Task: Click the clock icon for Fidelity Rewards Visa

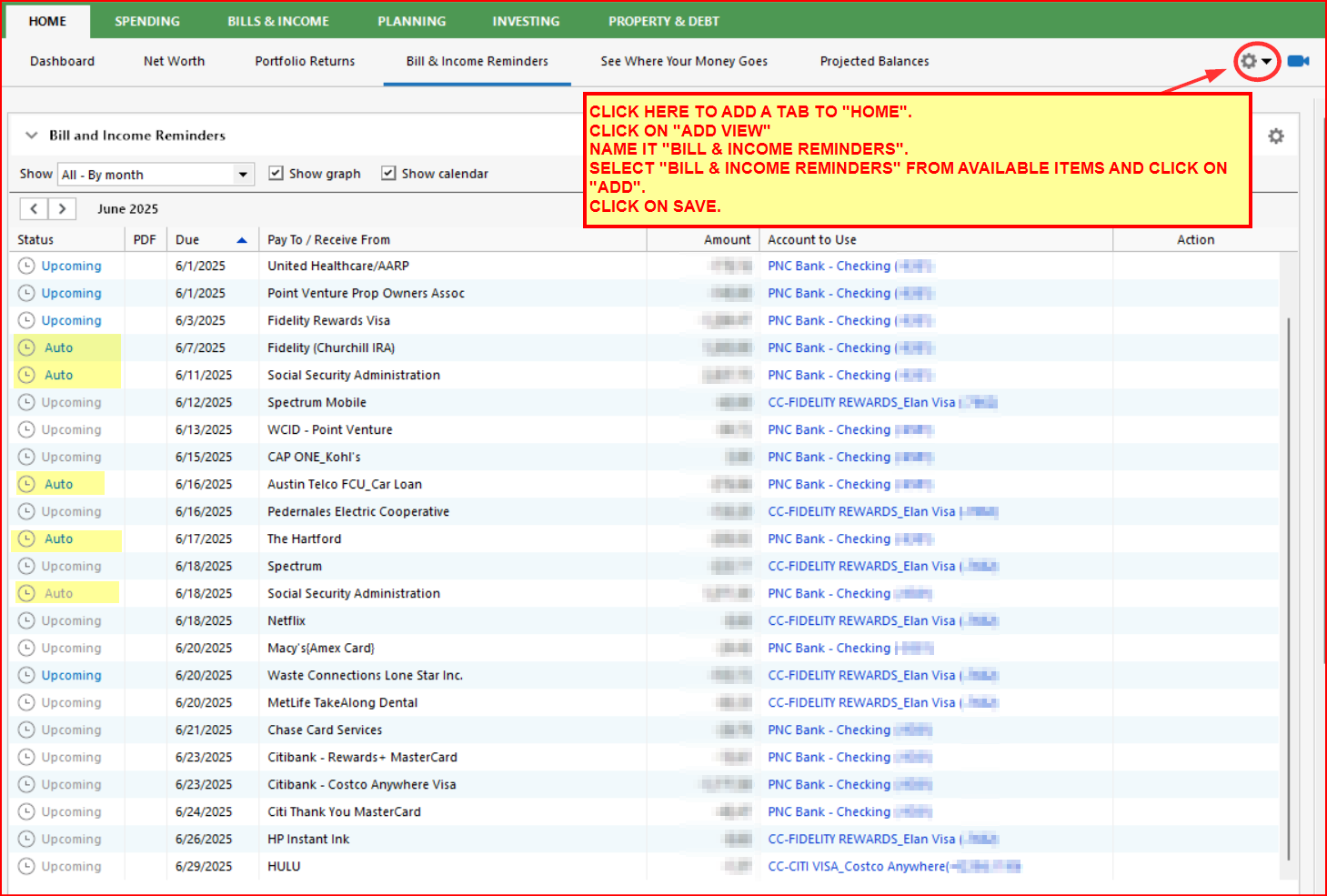Action: (26, 320)
